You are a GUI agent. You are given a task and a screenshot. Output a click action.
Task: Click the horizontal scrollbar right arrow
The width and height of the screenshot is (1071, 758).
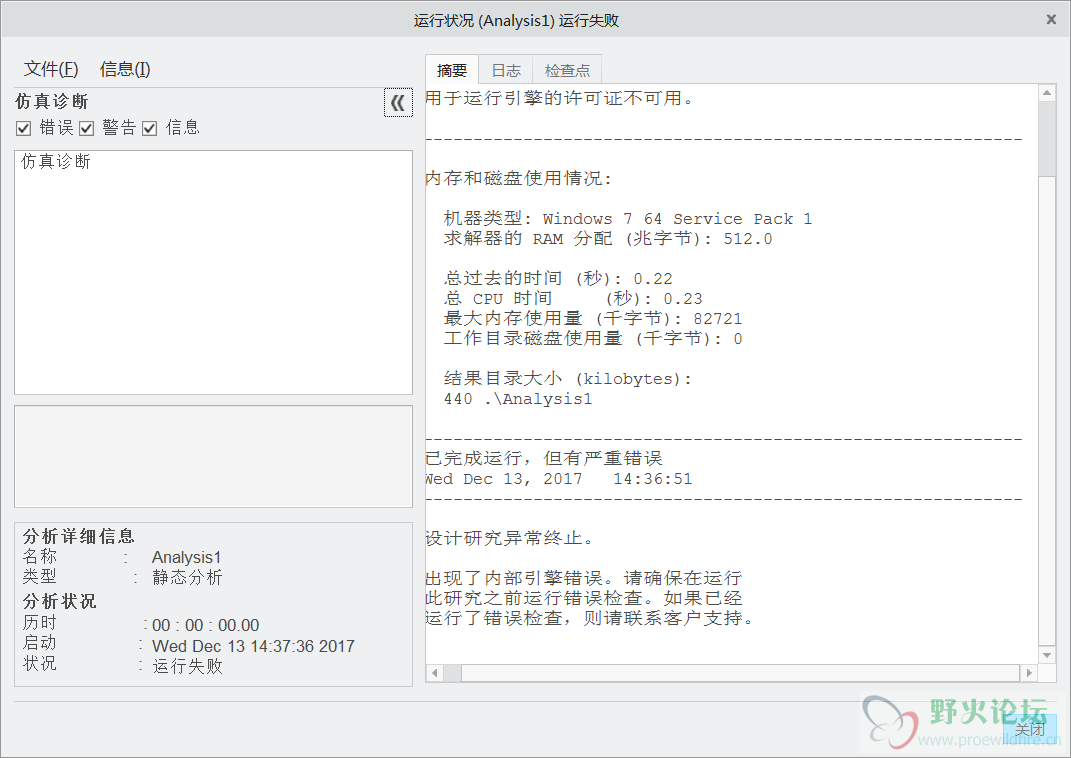coord(1029,673)
